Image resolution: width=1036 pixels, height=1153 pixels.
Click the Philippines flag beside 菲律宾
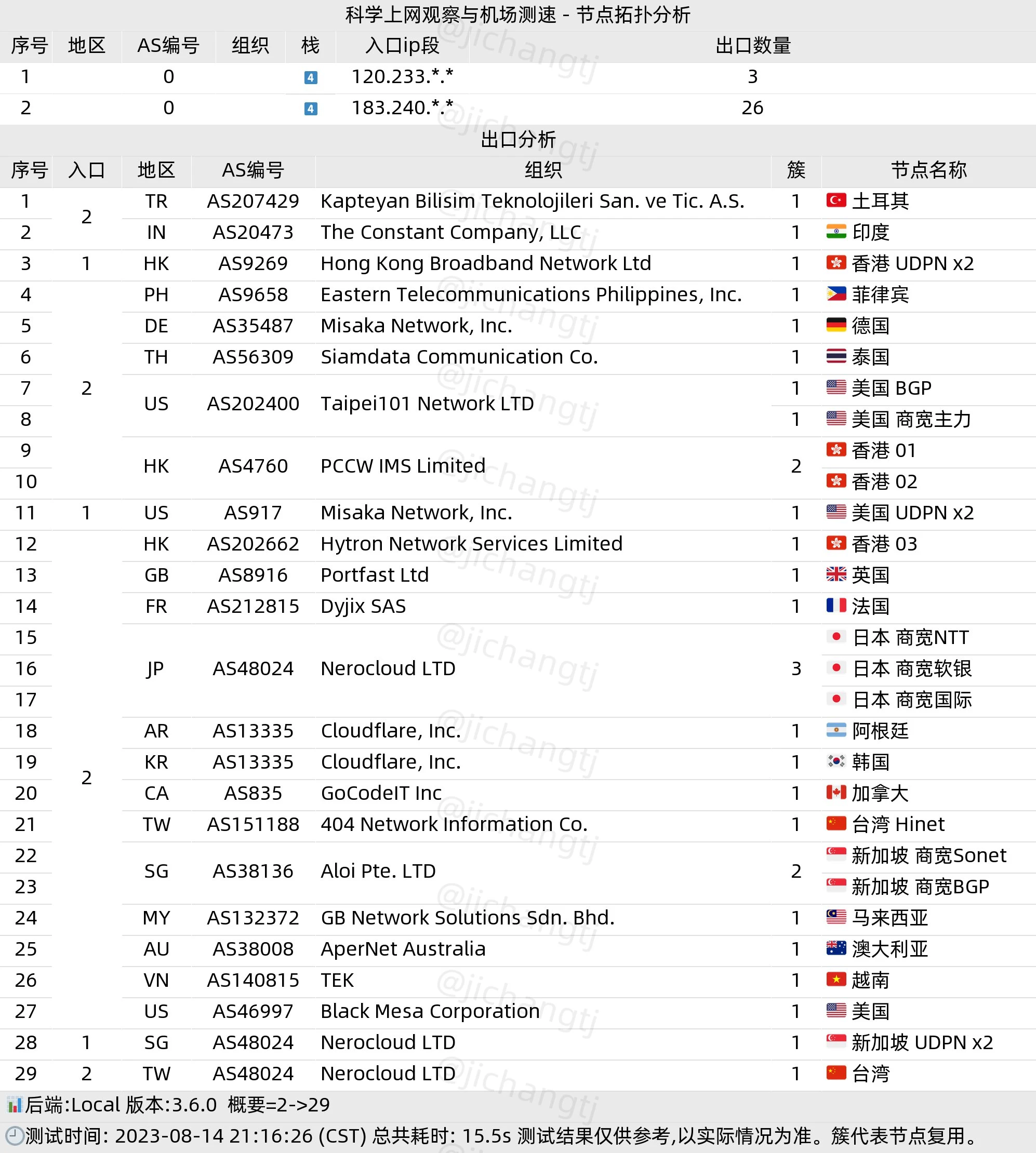[x=835, y=294]
